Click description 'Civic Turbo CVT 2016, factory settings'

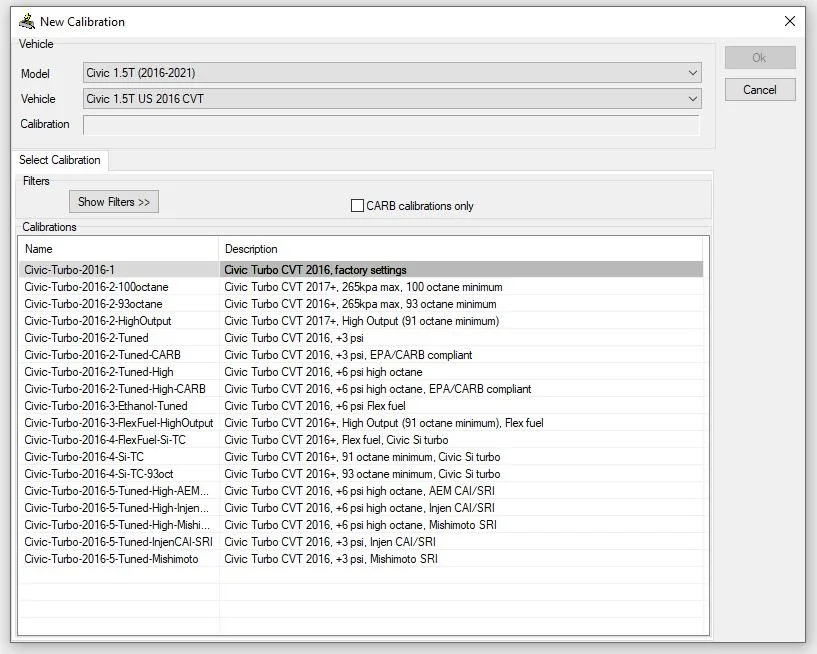[x=315, y=270]
